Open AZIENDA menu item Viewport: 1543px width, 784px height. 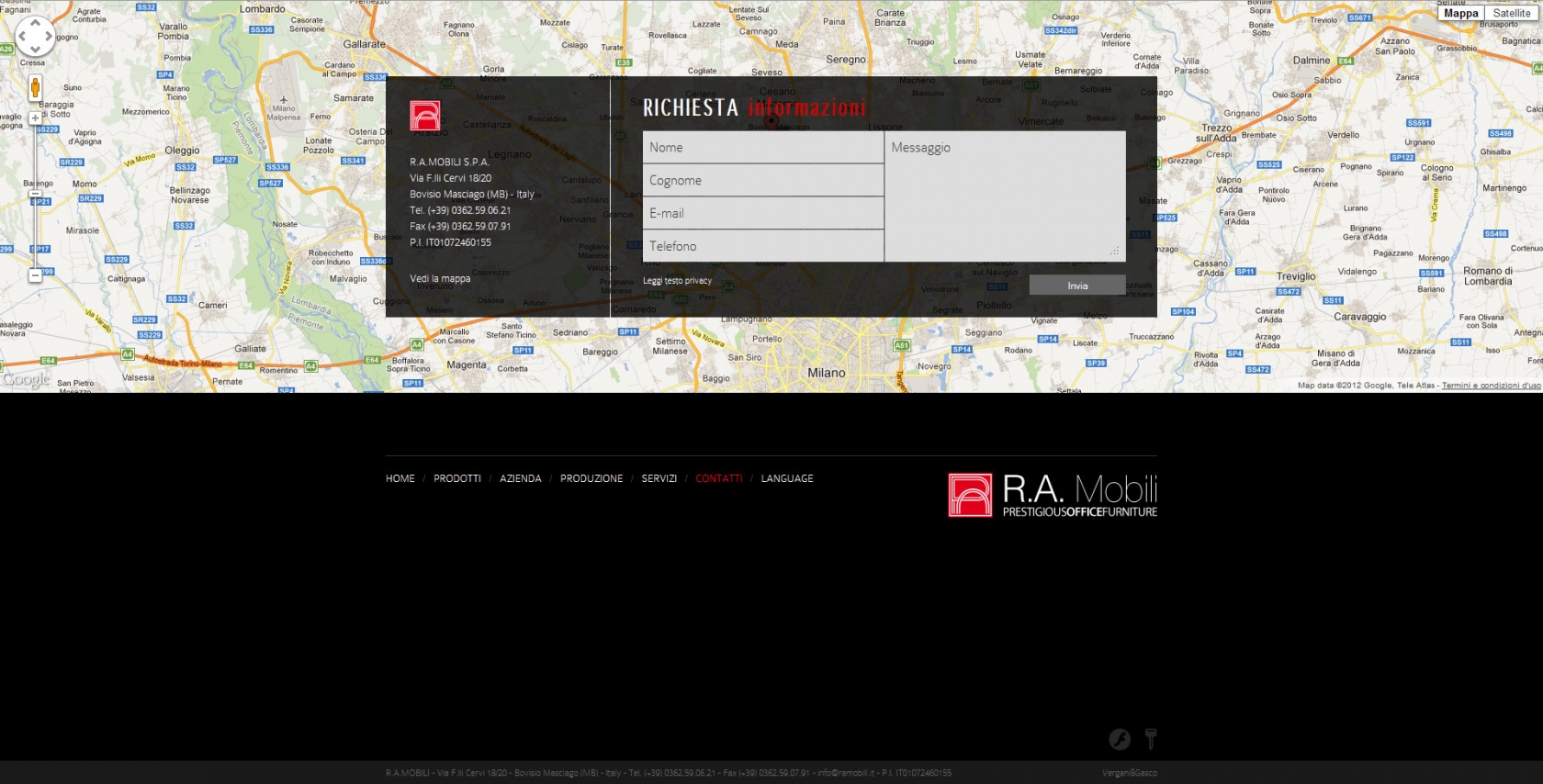pos(521,478)
